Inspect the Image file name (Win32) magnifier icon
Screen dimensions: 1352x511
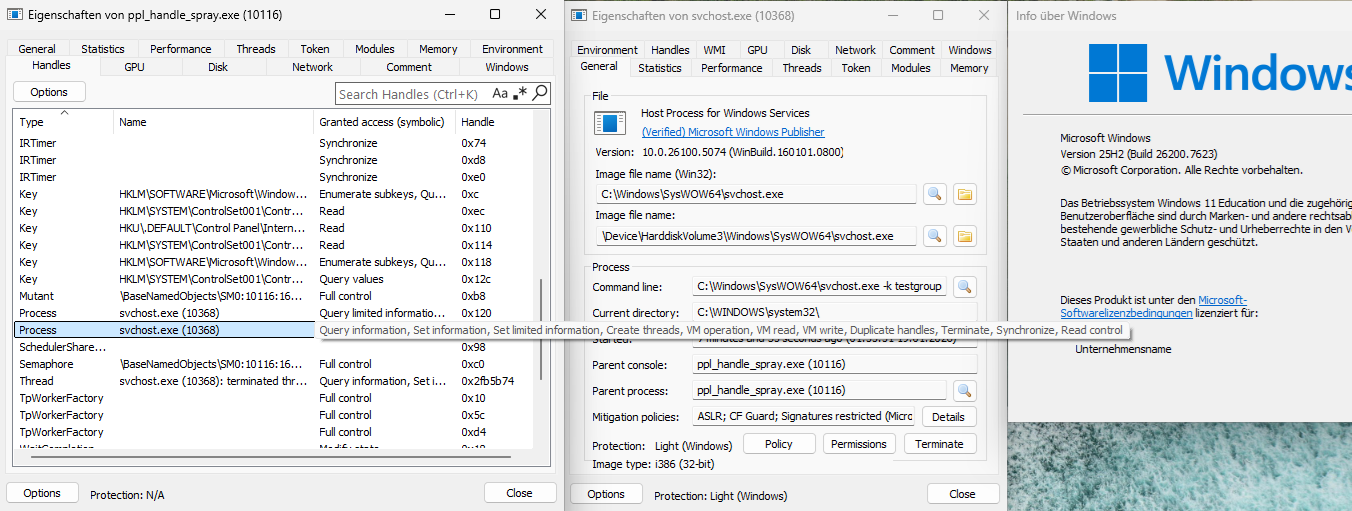(934, 194)
